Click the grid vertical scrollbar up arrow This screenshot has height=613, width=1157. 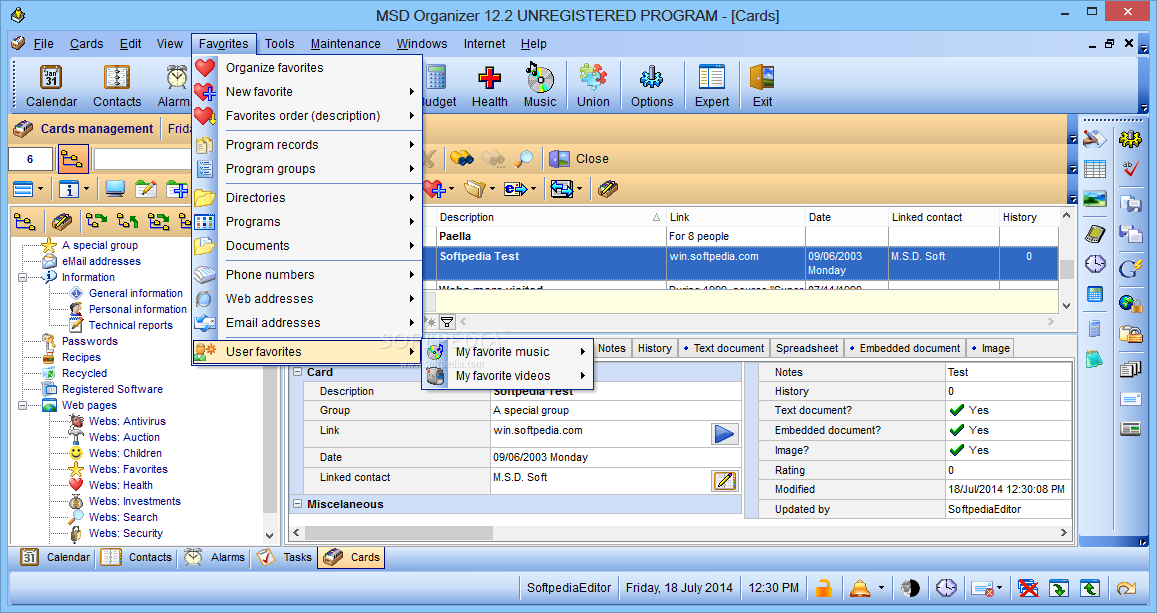click(x=1066, y=216)
